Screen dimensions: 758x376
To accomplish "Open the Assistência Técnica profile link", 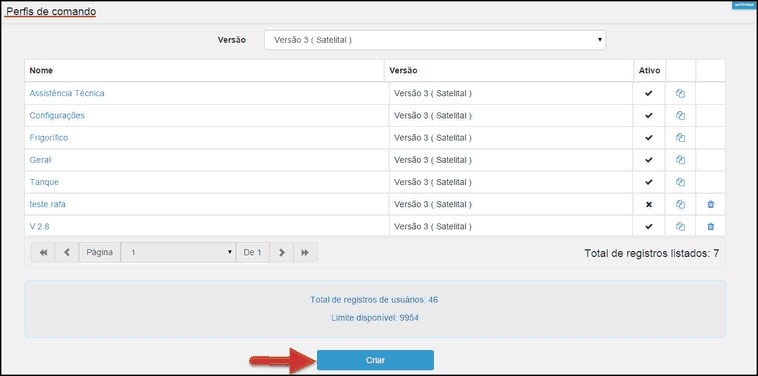I will [67, 93].
